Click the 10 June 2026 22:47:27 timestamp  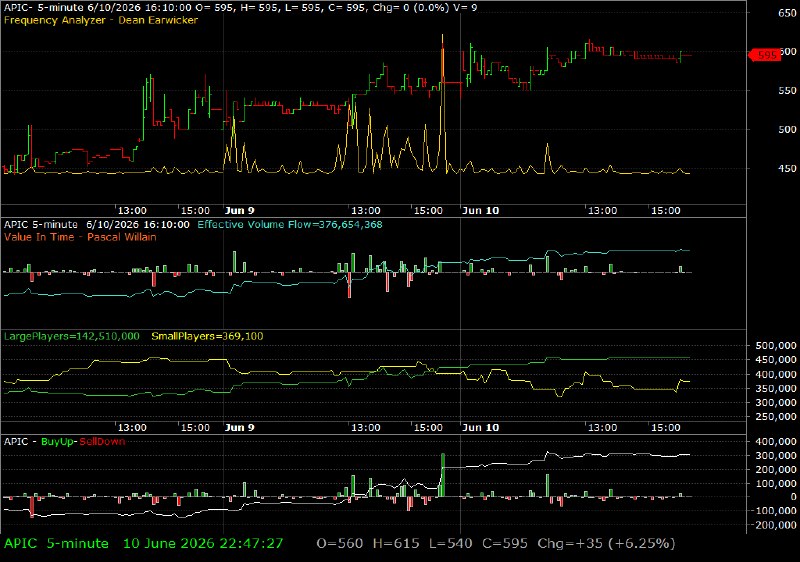[x=203, y=544]
